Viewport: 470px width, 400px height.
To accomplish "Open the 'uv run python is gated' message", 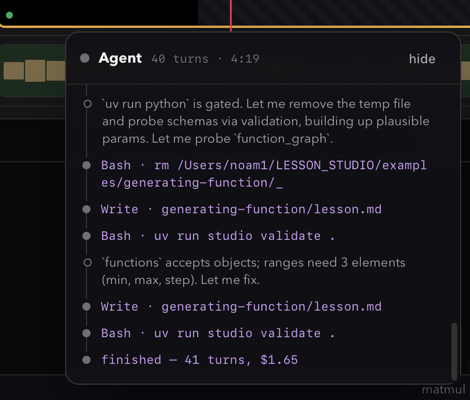I will click(266, 121).
